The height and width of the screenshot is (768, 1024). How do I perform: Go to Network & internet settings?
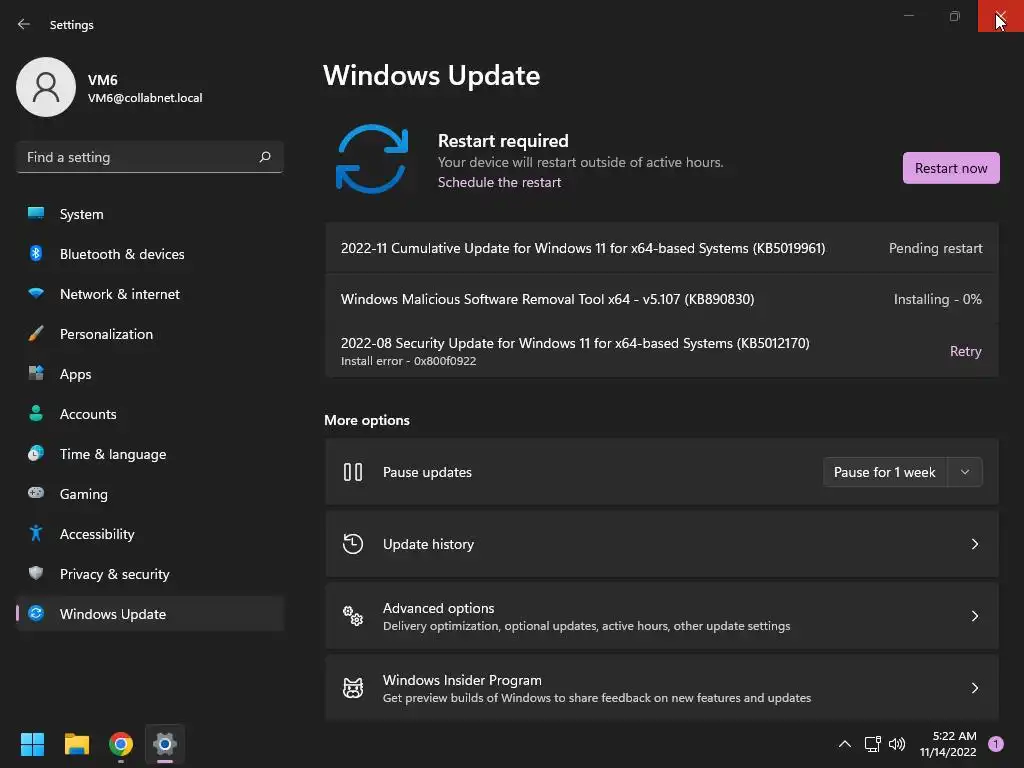150,294
